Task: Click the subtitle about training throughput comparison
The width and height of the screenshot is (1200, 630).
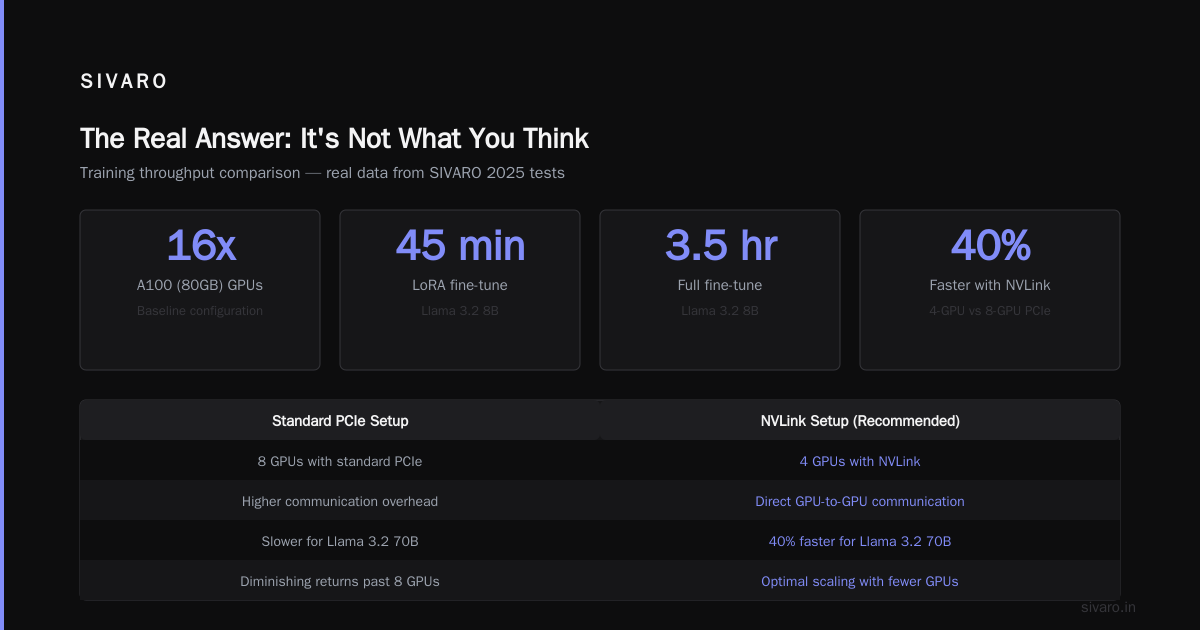Action: pyautogui.click(x=322, y=173)
